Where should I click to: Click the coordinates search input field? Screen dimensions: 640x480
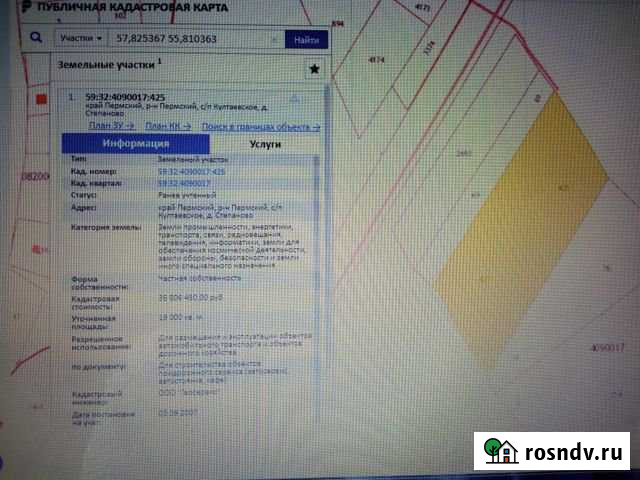click(190, 39)
